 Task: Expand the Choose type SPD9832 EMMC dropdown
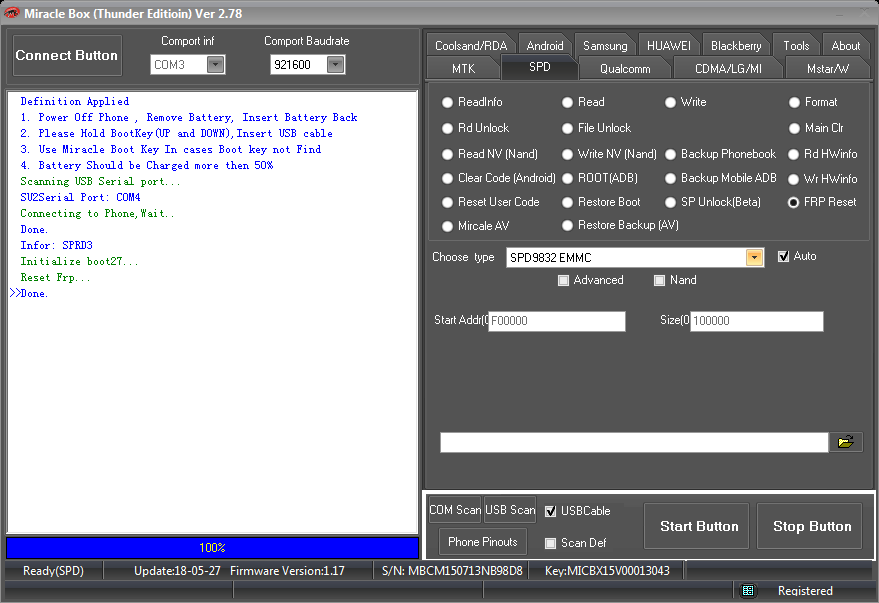coord(754,257)
